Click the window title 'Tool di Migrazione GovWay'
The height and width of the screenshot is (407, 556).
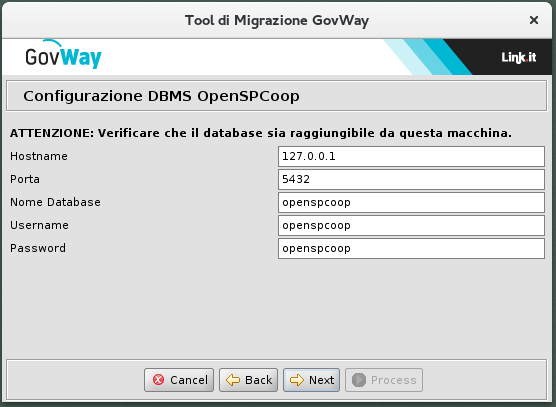[x=277, y=20]
